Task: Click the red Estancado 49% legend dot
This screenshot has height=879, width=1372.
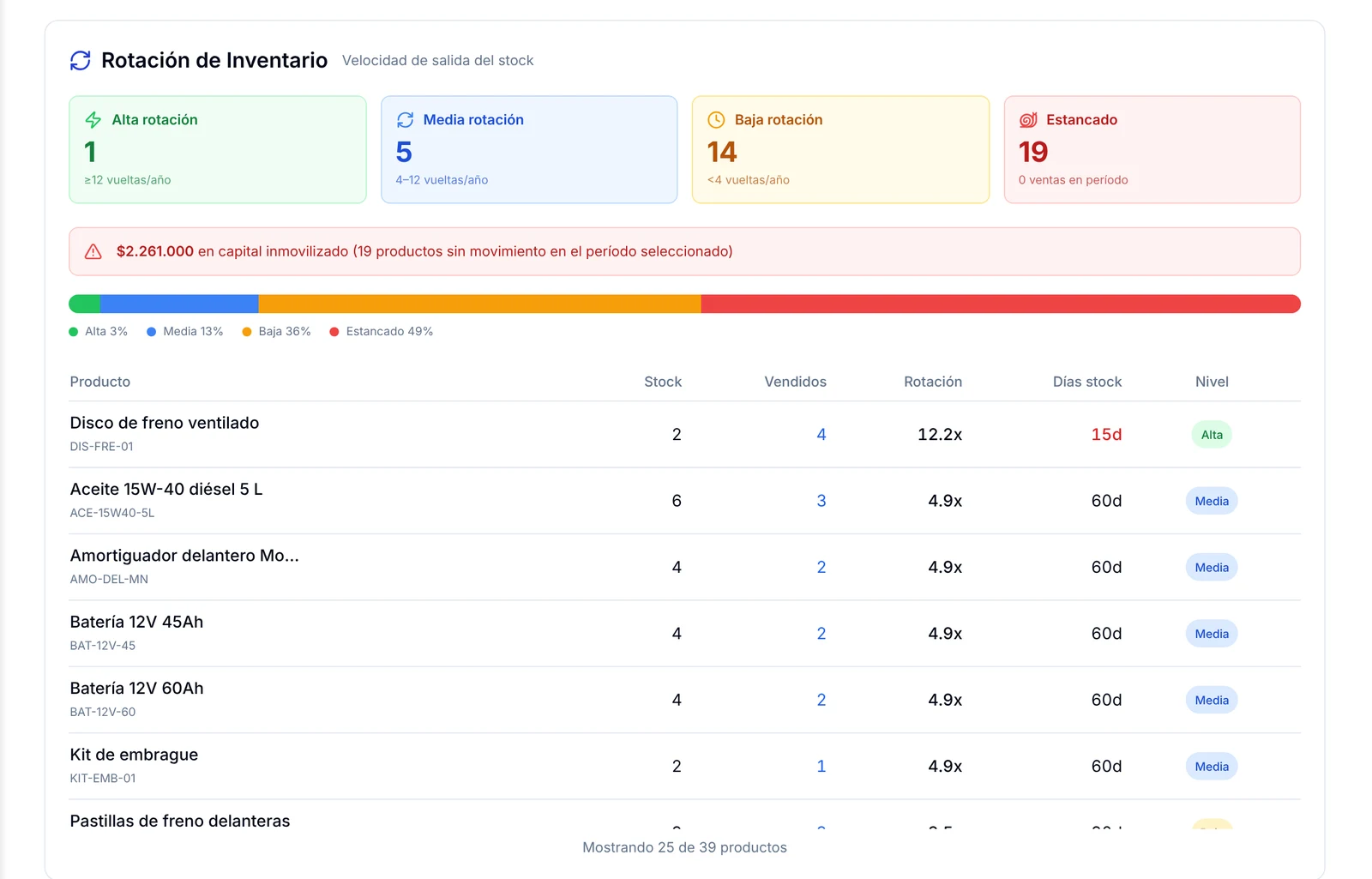Action: (x=334, y=332)
